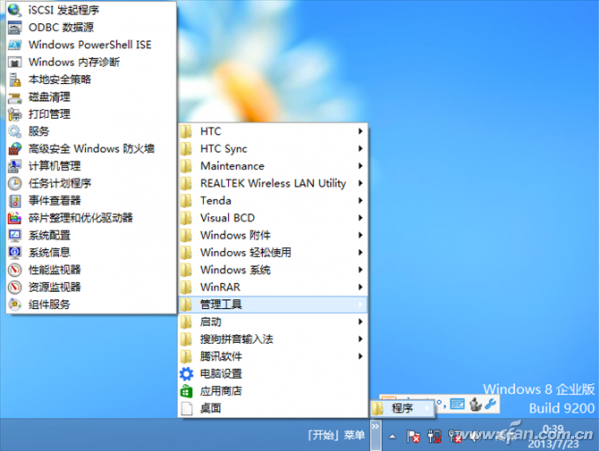This screenshot has width=600, height=451.
Task: Select the highlighted 管理工具 folder entry
Action: 273,304
